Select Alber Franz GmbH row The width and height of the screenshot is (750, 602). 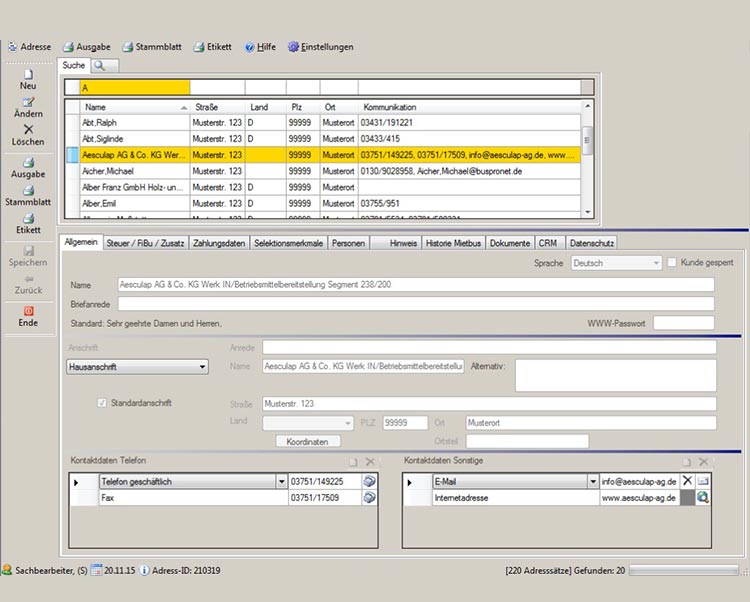[323, 187]
